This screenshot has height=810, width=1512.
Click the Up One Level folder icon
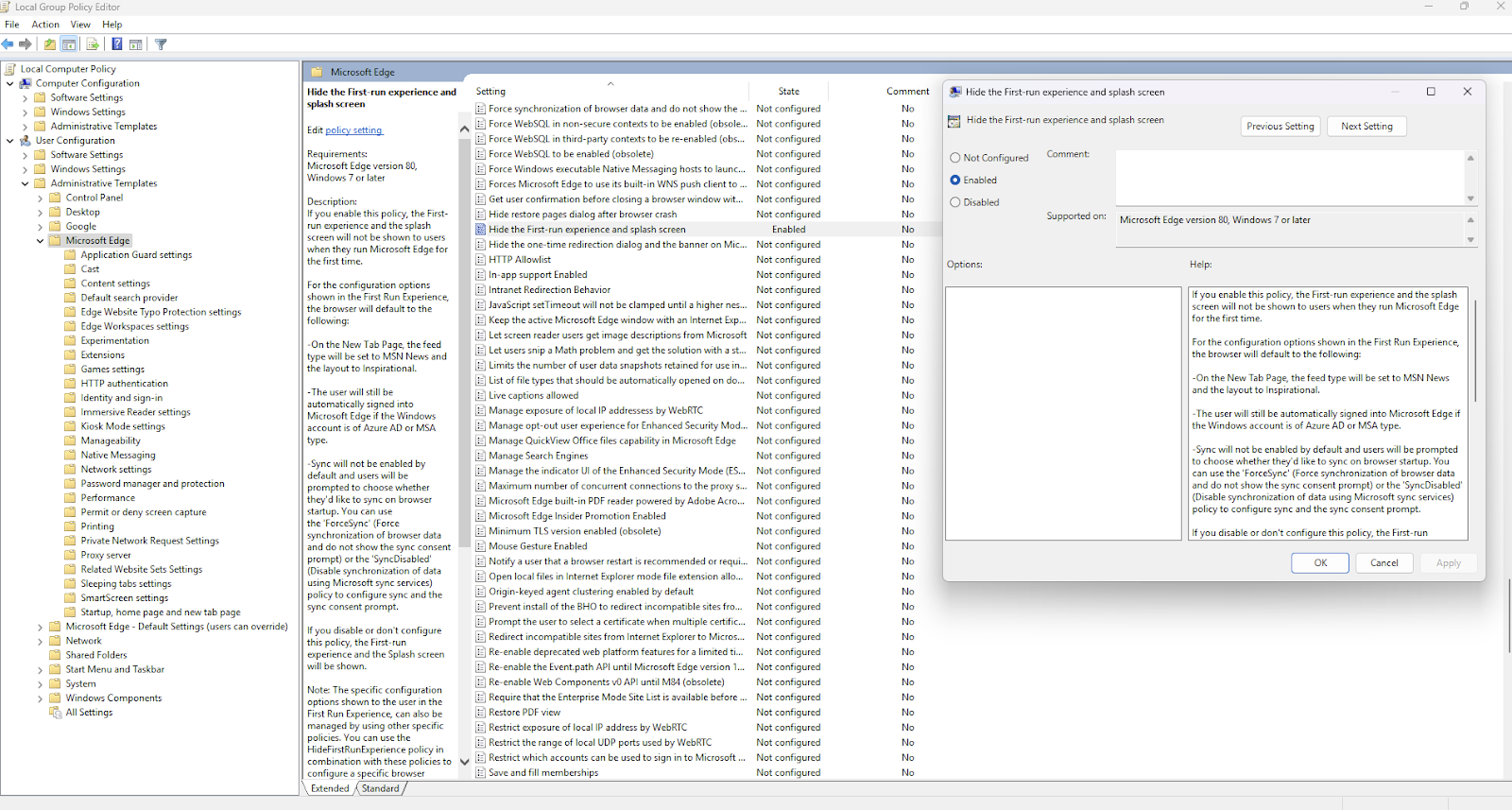(x=50, y=44)
